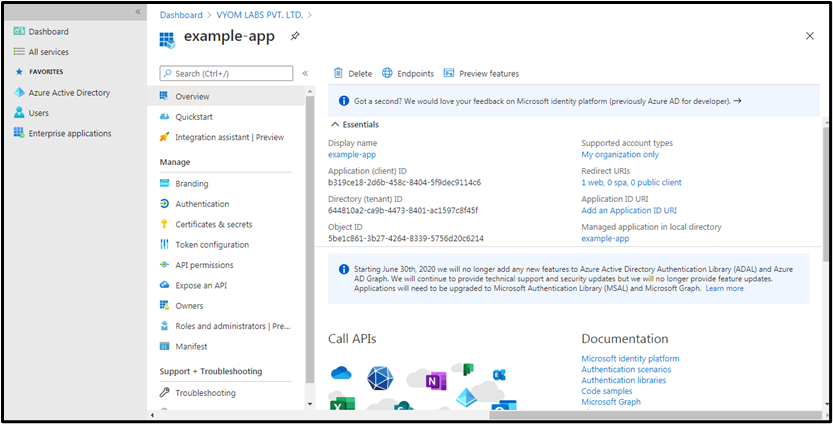Collapse the left portal sidebar
The width and height of the screenshot is (833, 424).
pyautogui.click(x=138, y=11)
